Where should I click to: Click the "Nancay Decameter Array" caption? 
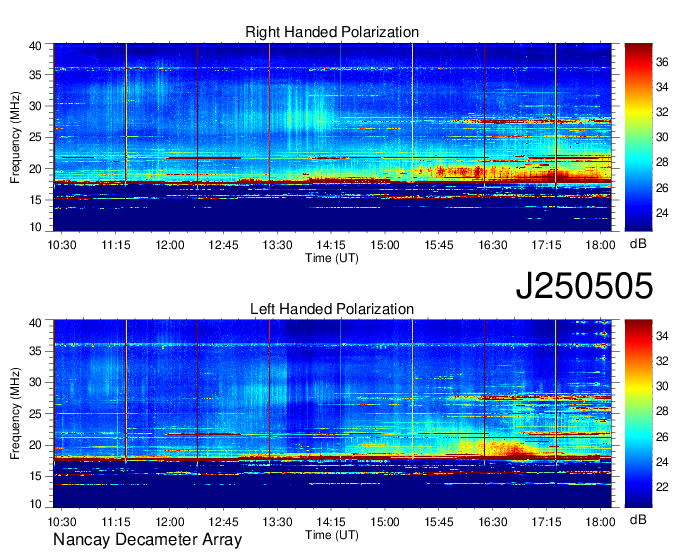[147, 540]
